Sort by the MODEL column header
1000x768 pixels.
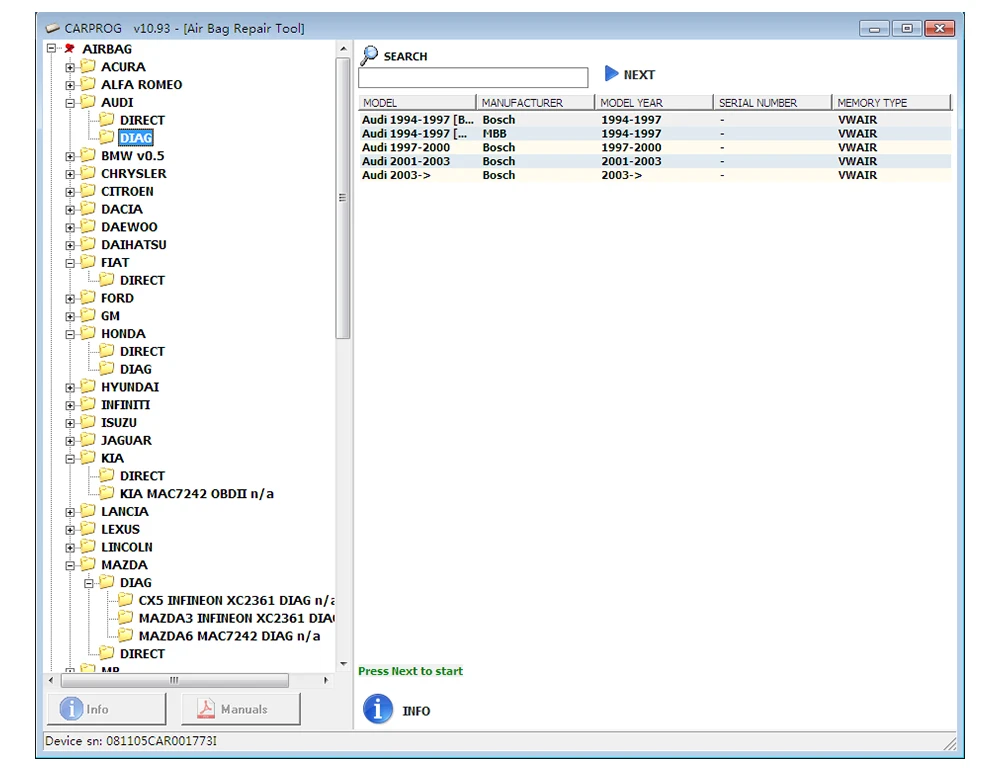click(417, 102)
